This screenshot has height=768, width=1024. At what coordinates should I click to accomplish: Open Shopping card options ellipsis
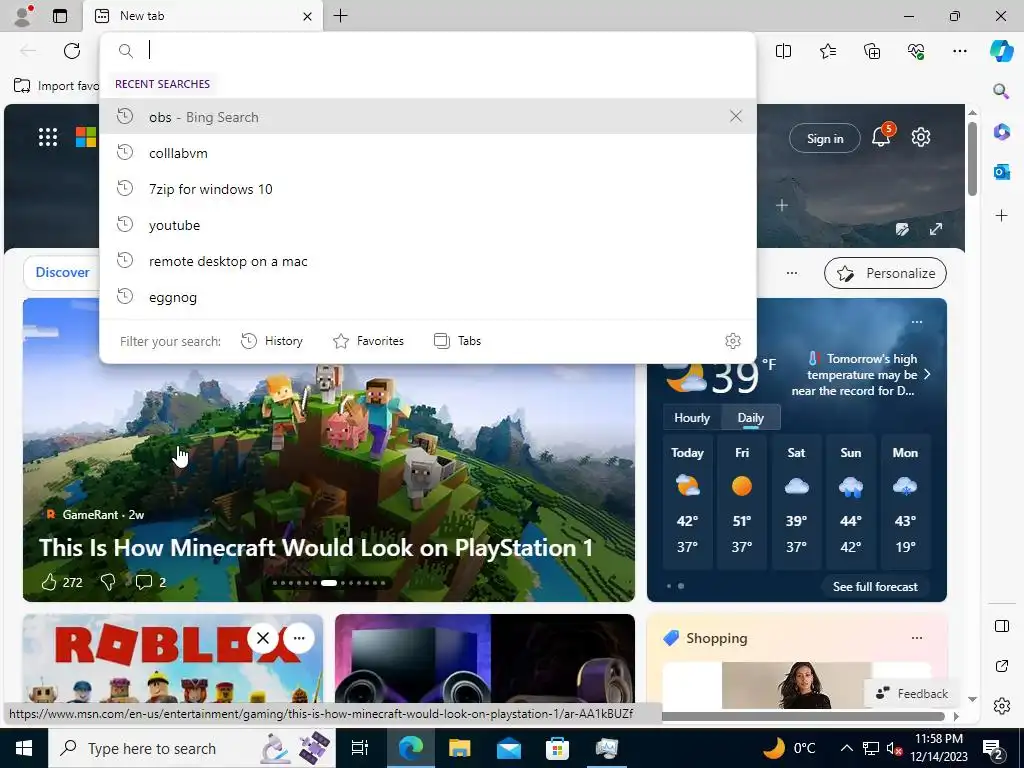click(916, 638)
